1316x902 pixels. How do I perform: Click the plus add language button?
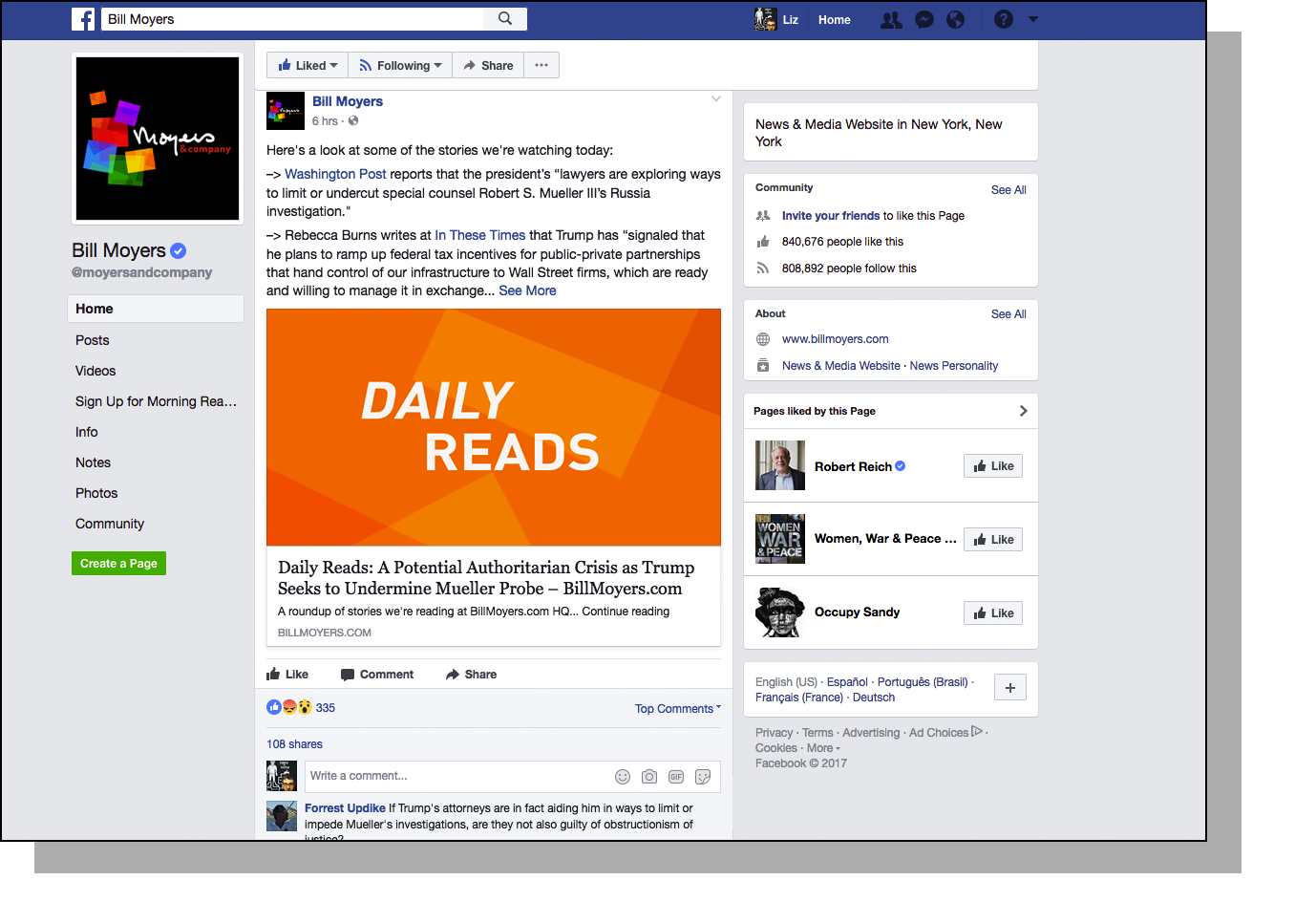pos(1010,688)
